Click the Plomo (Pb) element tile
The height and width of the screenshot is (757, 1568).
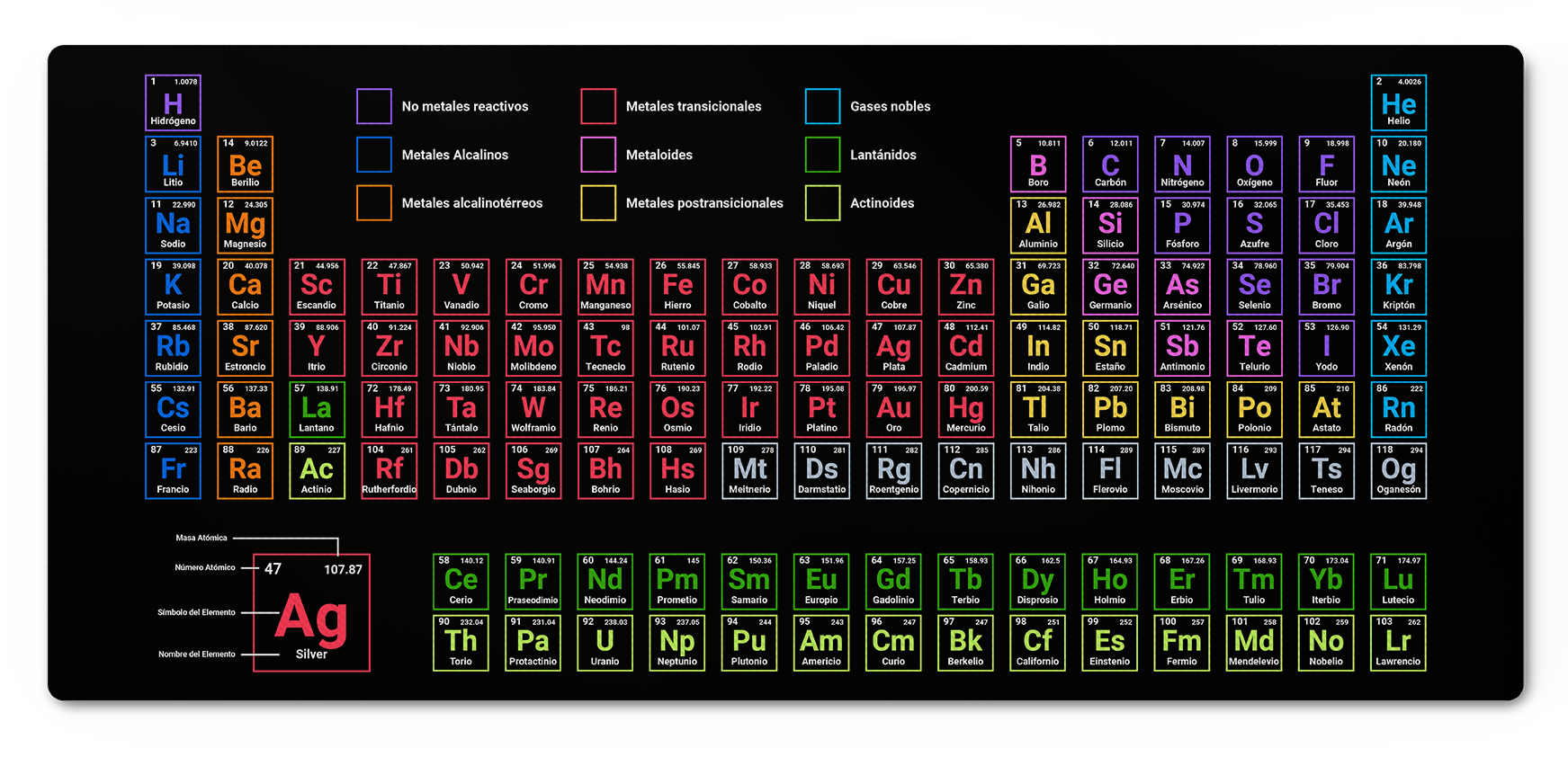(x=1110, y=410)
